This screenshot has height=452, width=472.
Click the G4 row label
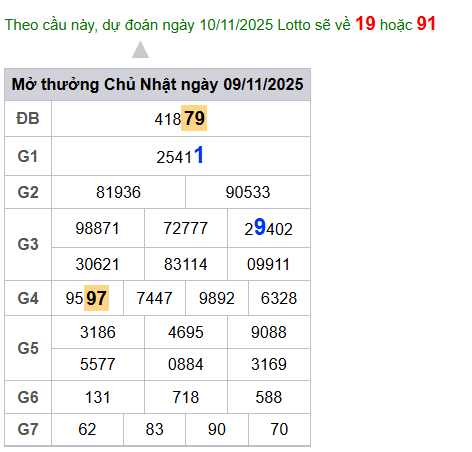coord(28,298)
